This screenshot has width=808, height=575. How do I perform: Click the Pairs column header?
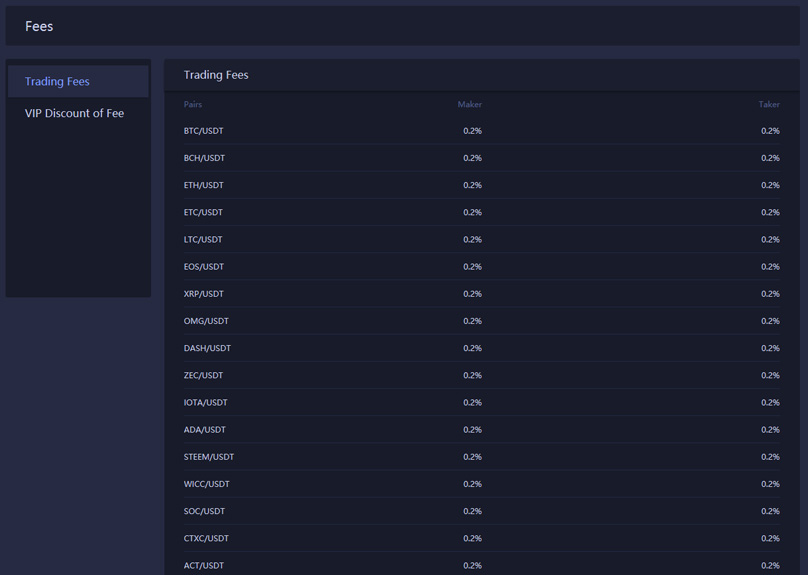click(193, 105)
